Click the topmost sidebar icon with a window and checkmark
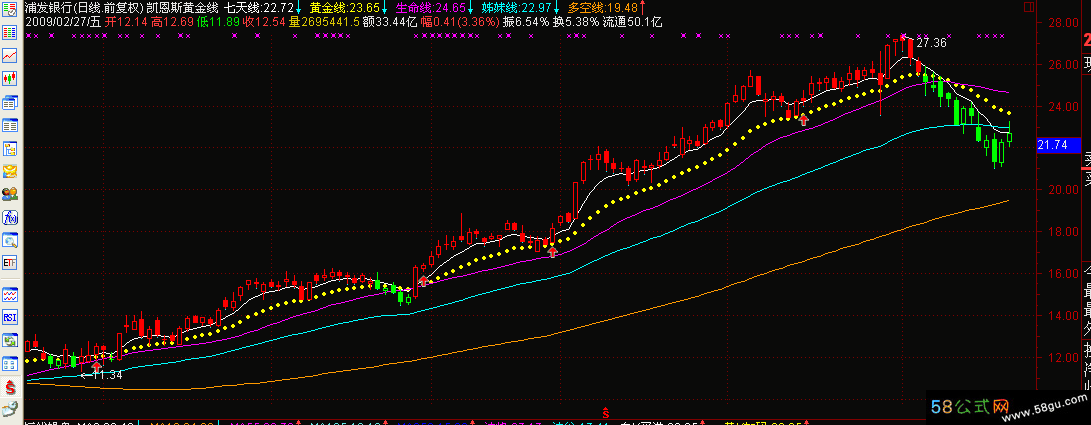The image size is (1091, 425). point(10,9)
